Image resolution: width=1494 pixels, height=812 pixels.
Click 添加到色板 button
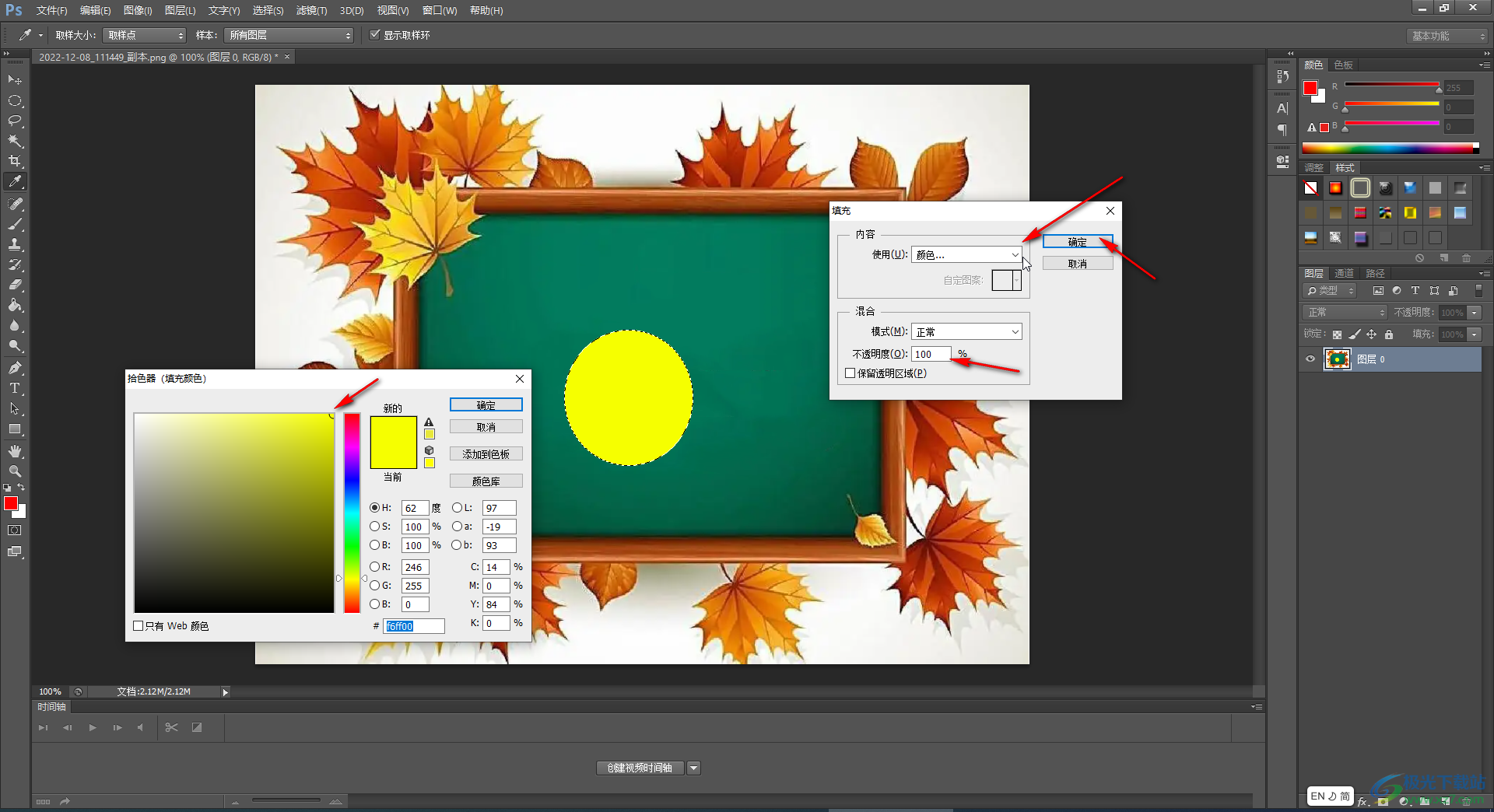486,454
